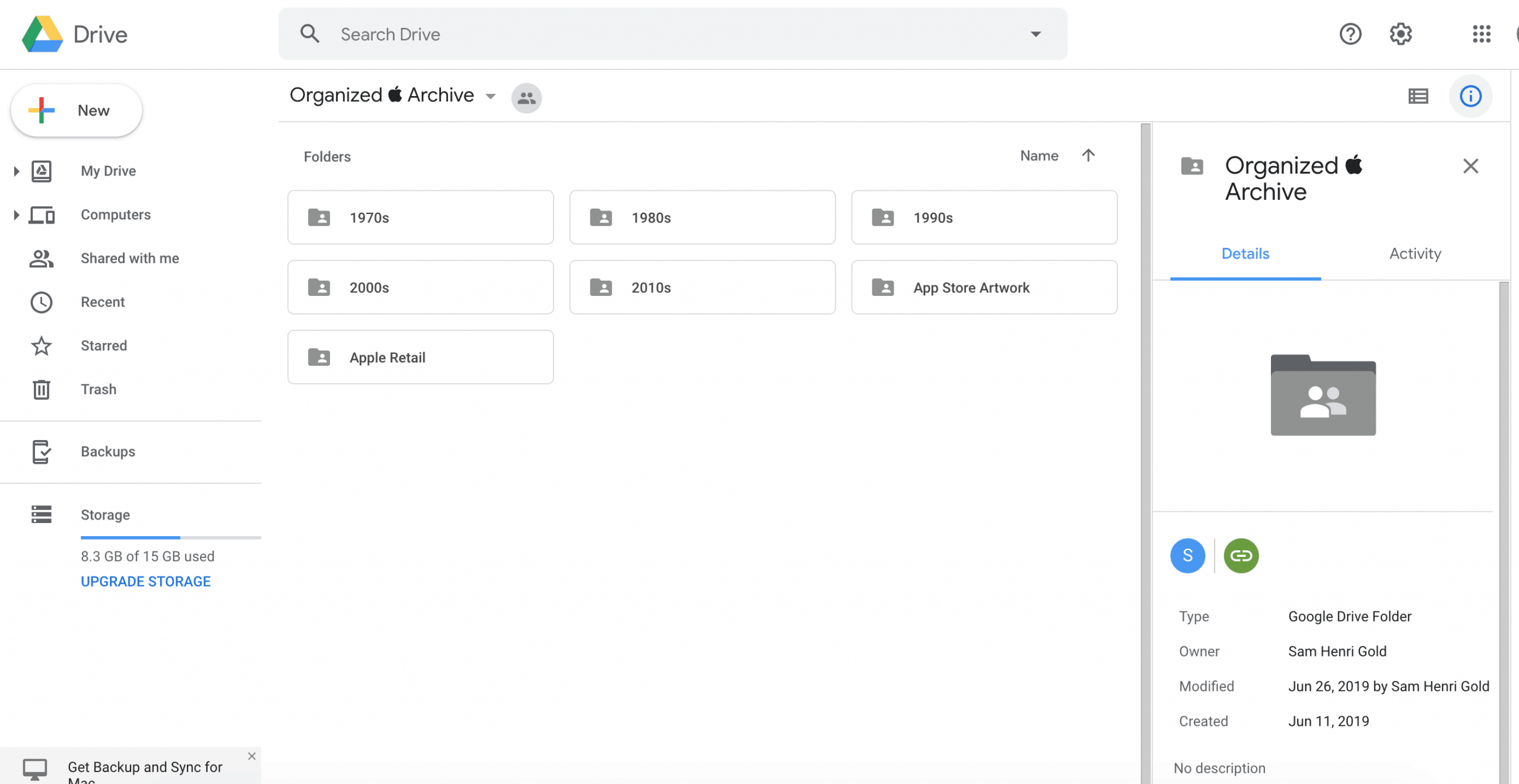Click the New button

click(x=77, y=110)
